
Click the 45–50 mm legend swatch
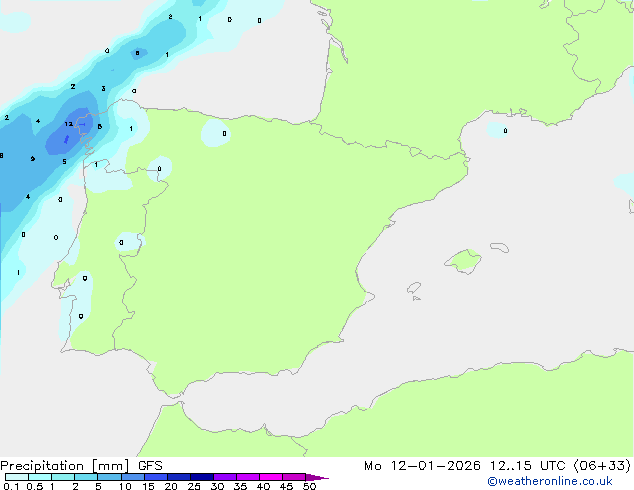[x=294, y=477]
